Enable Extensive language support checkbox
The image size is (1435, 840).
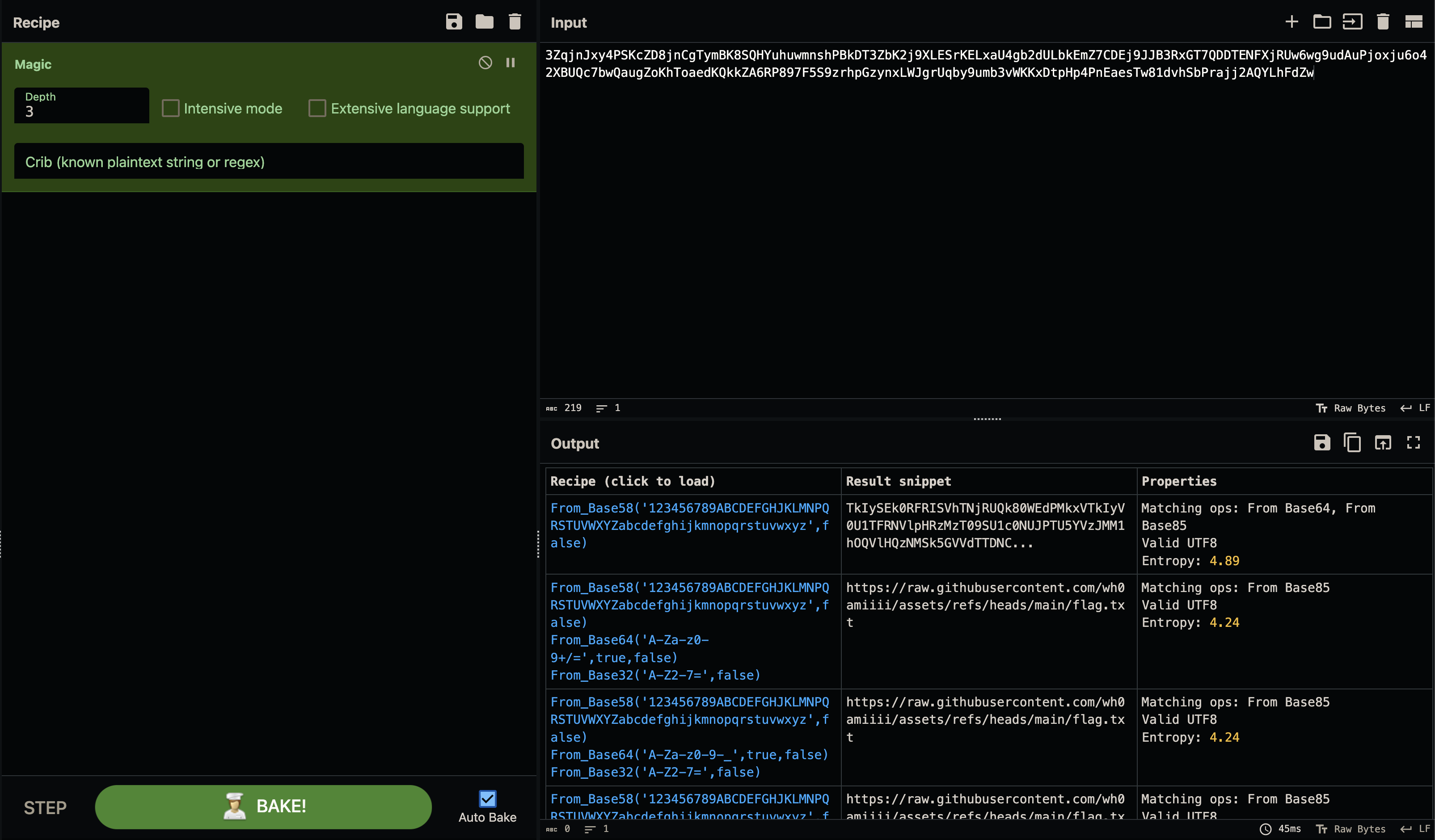pyautogui.click(x=317, y=108)
